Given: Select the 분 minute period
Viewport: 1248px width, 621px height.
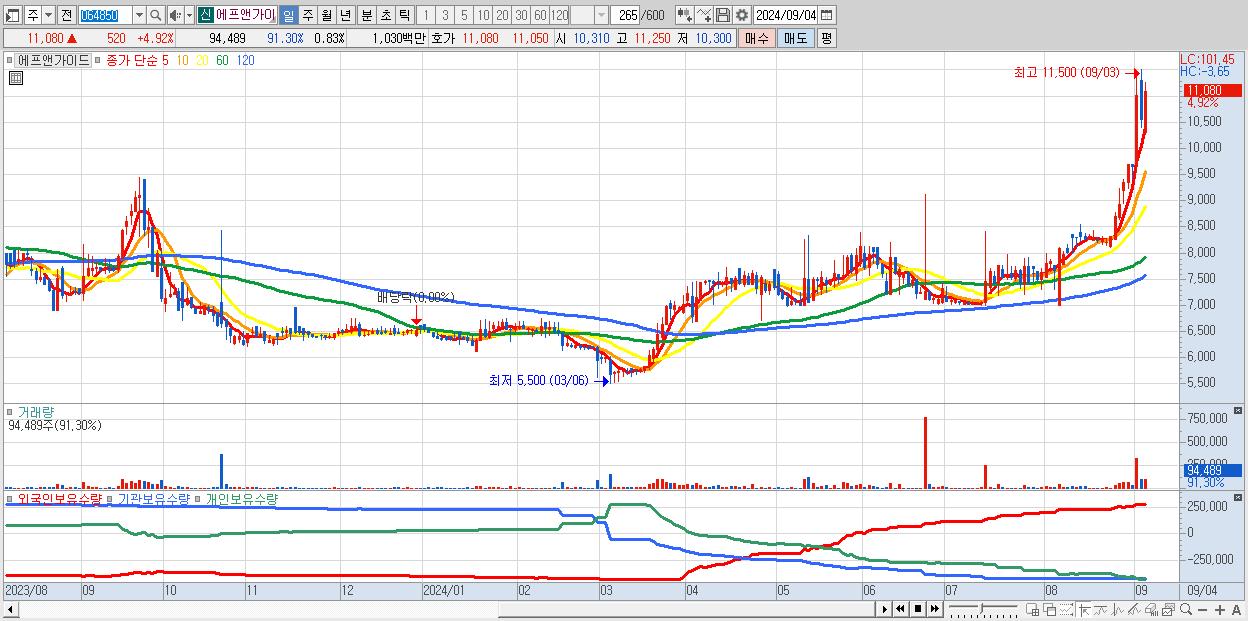Looking at the screenshot, I should click(x=366, y=15).
